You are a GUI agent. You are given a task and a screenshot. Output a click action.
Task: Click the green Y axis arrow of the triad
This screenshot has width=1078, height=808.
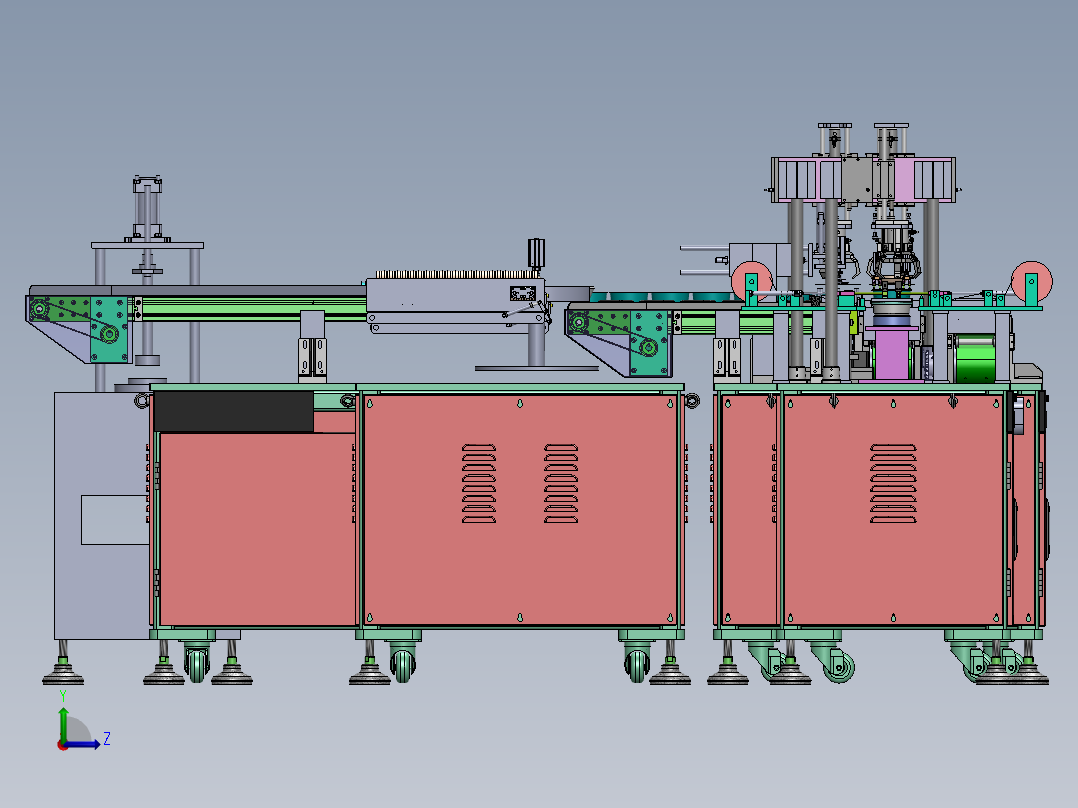tap(63, 723)
